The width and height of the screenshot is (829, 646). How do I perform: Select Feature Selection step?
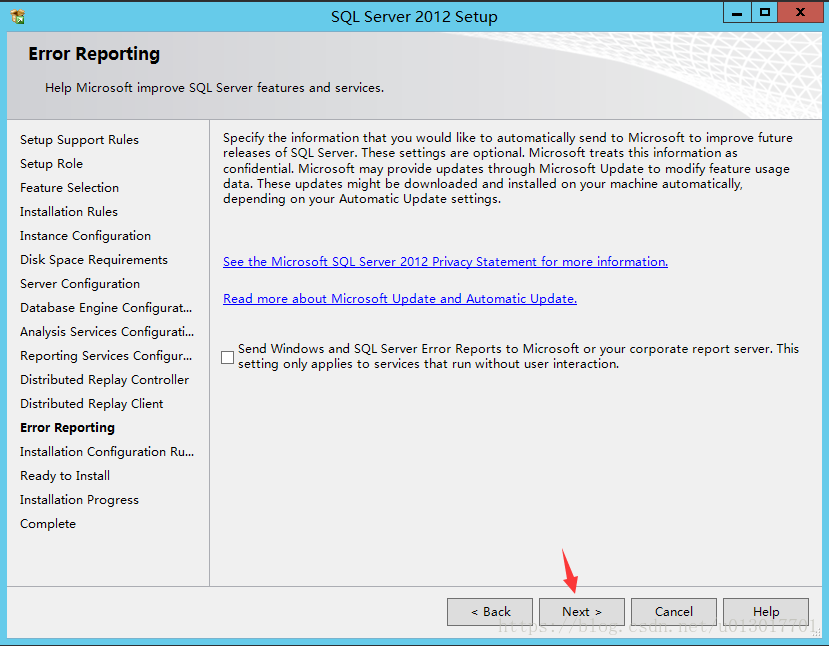69,188
